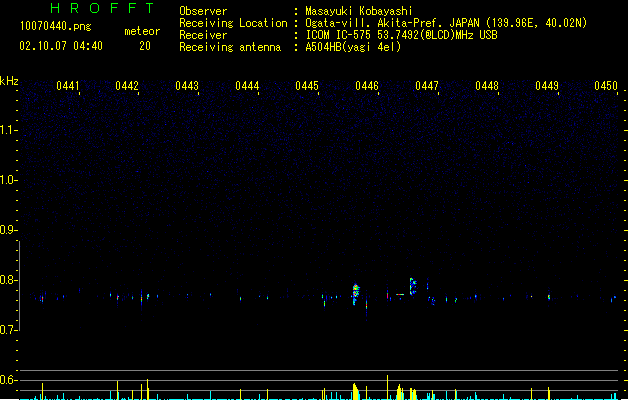
Task: Click the 0443 time marker
Action: [187, 86]
